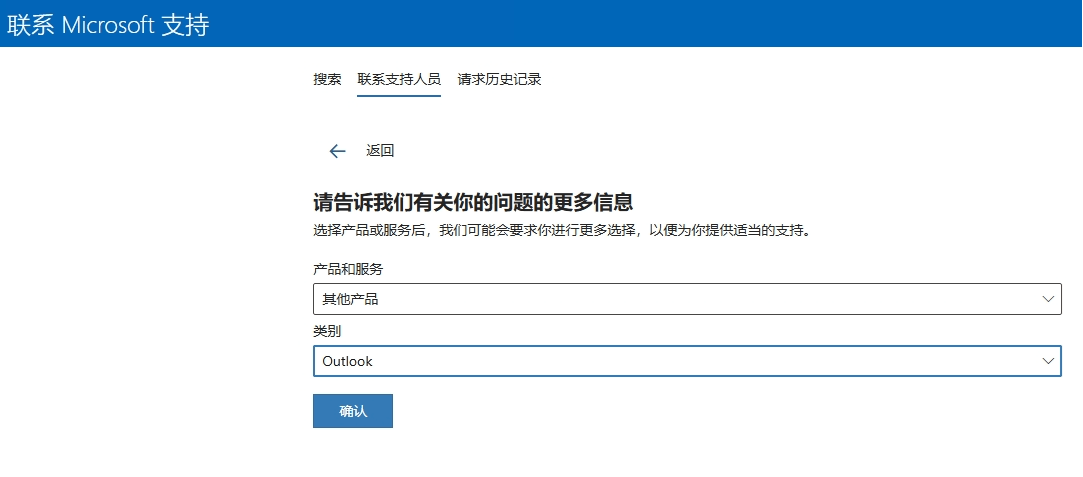This screenshot has height=477, width=1083.
Task: Click the 返回 back label
Action: coord(380,151)
